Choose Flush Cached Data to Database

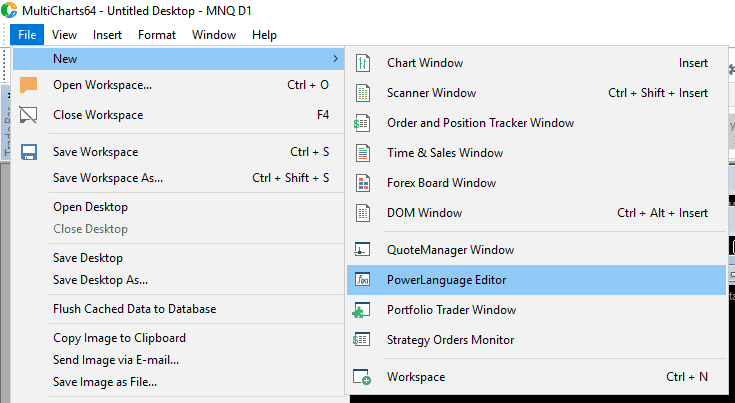179,309
